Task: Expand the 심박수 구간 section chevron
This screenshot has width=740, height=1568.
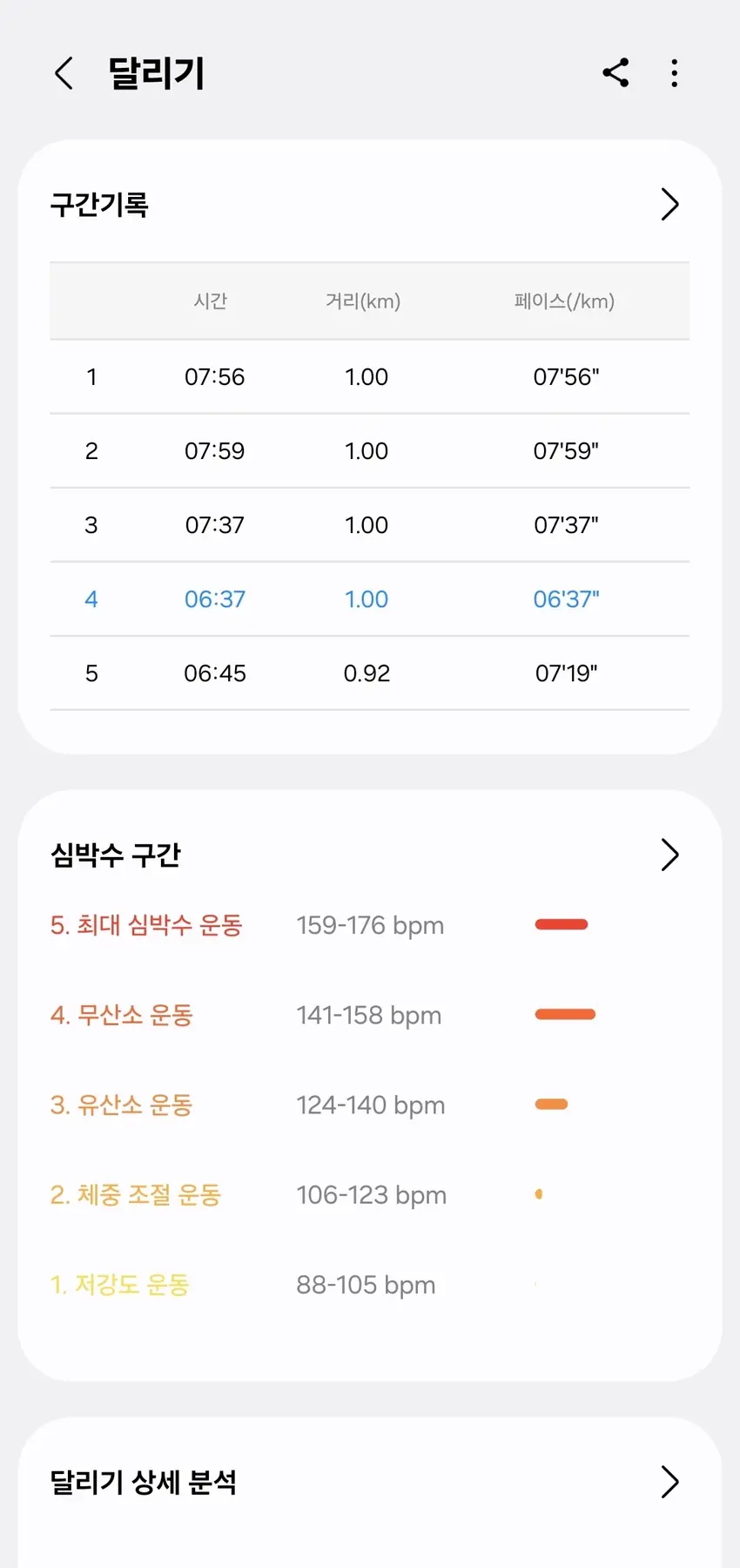Action: [x=669, y=855]
